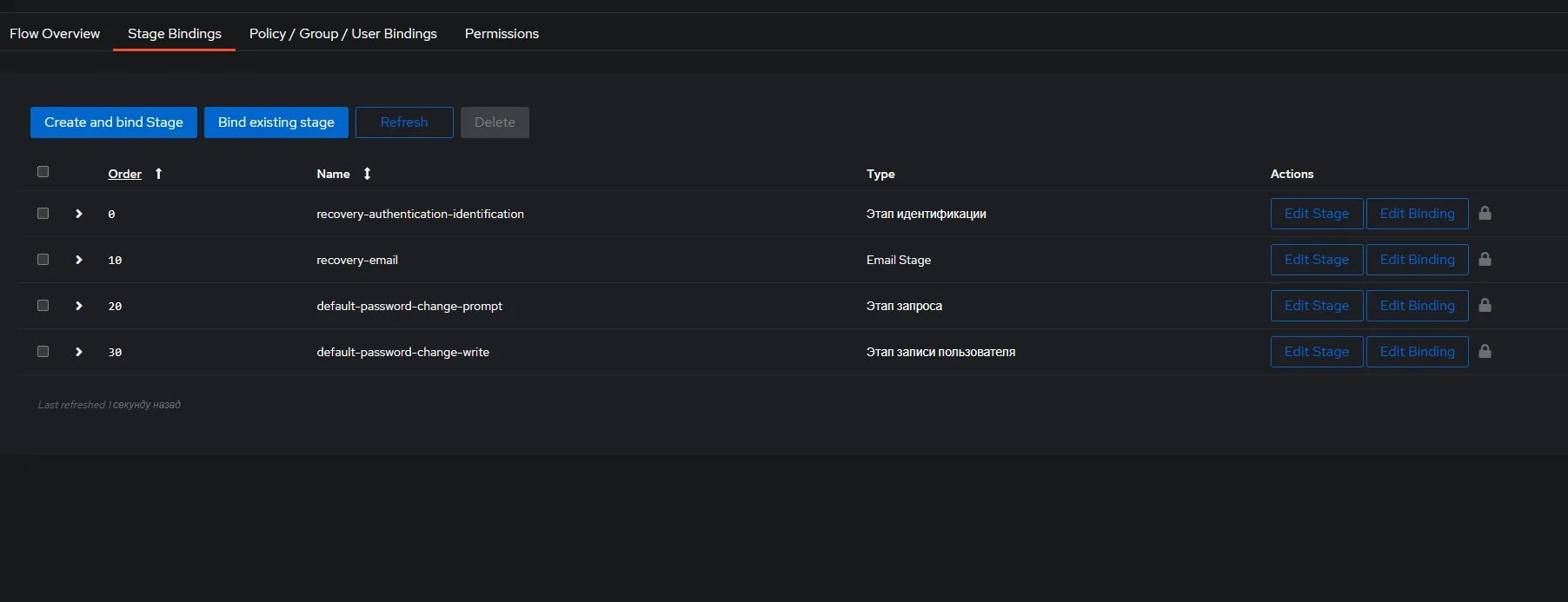
Task: Refresh the stage bindings list
Action: click(404, 122)
